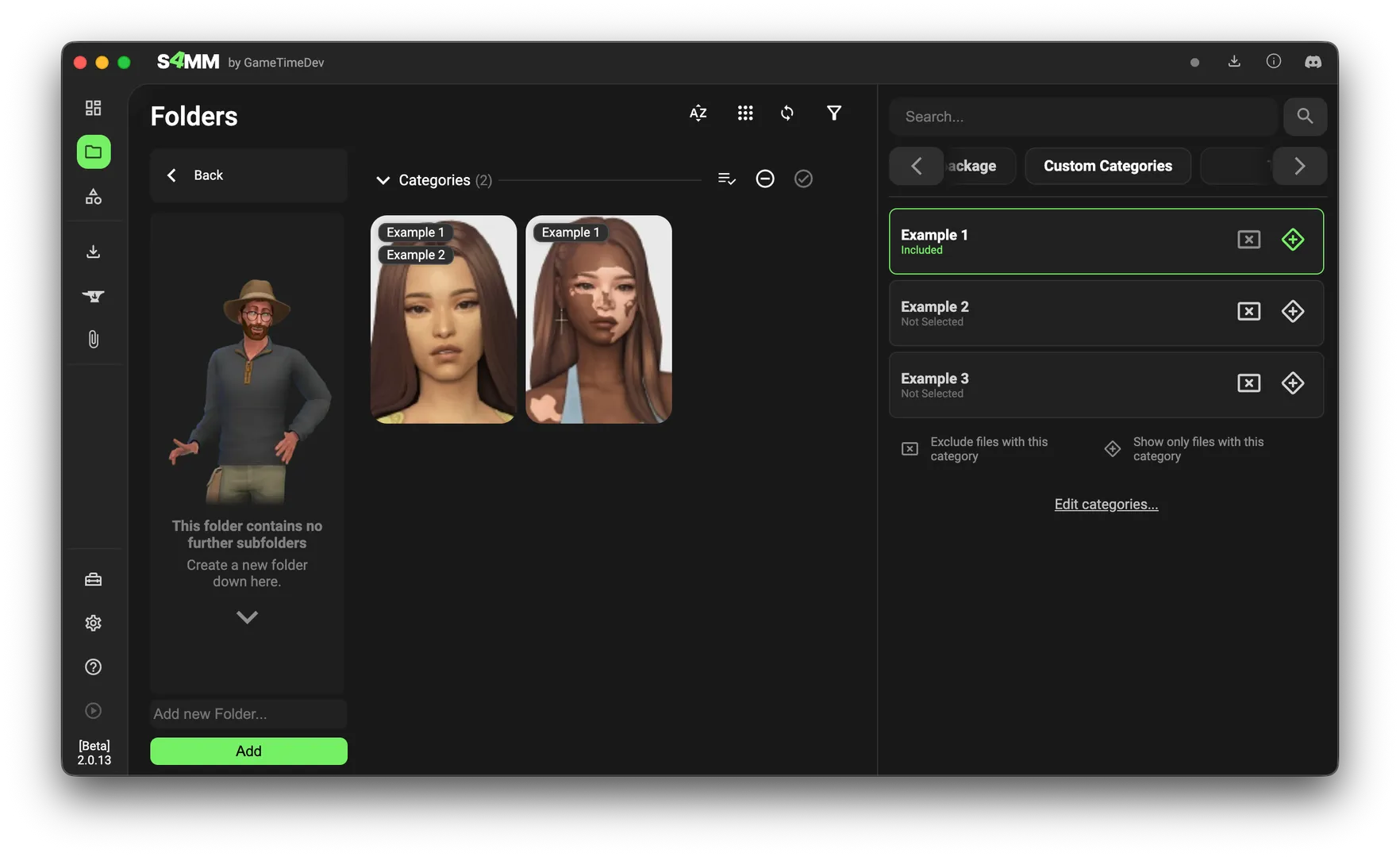Click the Folders page heading
The width and height of the screenshot is (1400, 857).
click(x=194, y=117)
